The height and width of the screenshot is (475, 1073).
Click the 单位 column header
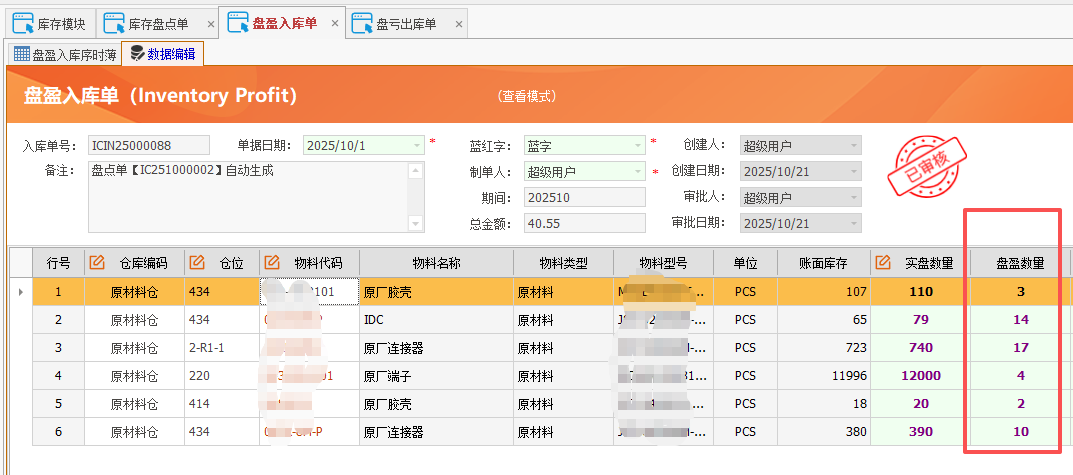[745, 263]
